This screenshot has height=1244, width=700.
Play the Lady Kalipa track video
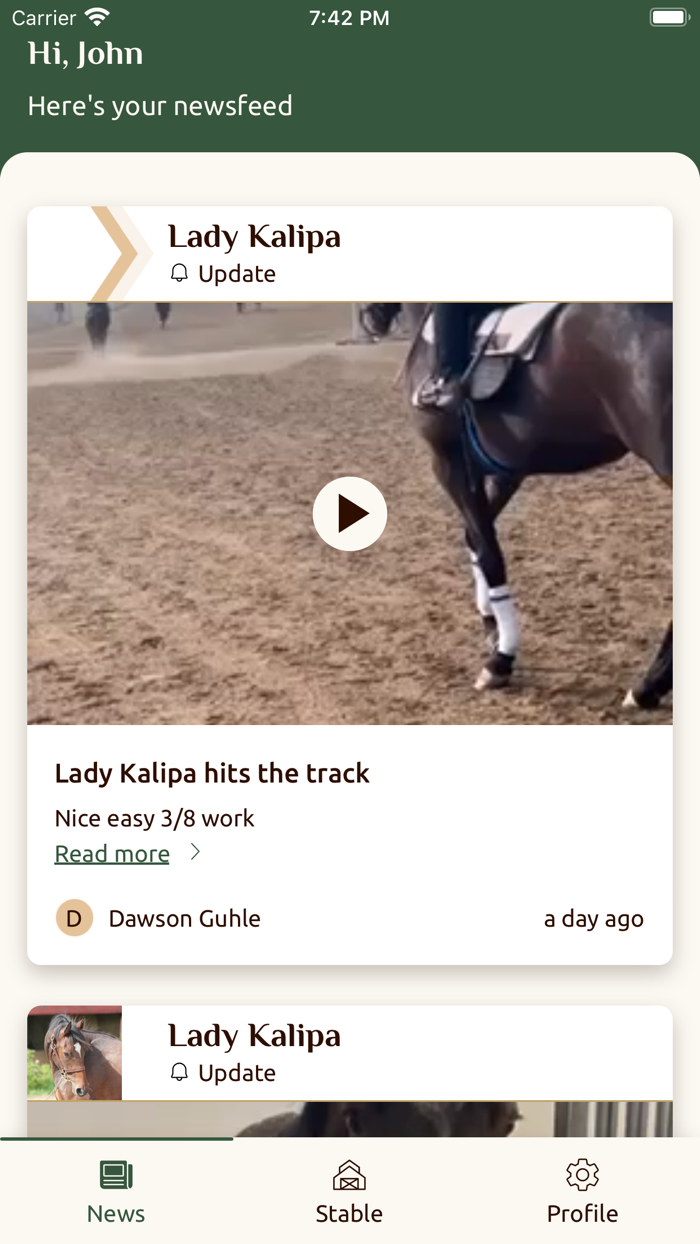[x=349, y=514]
